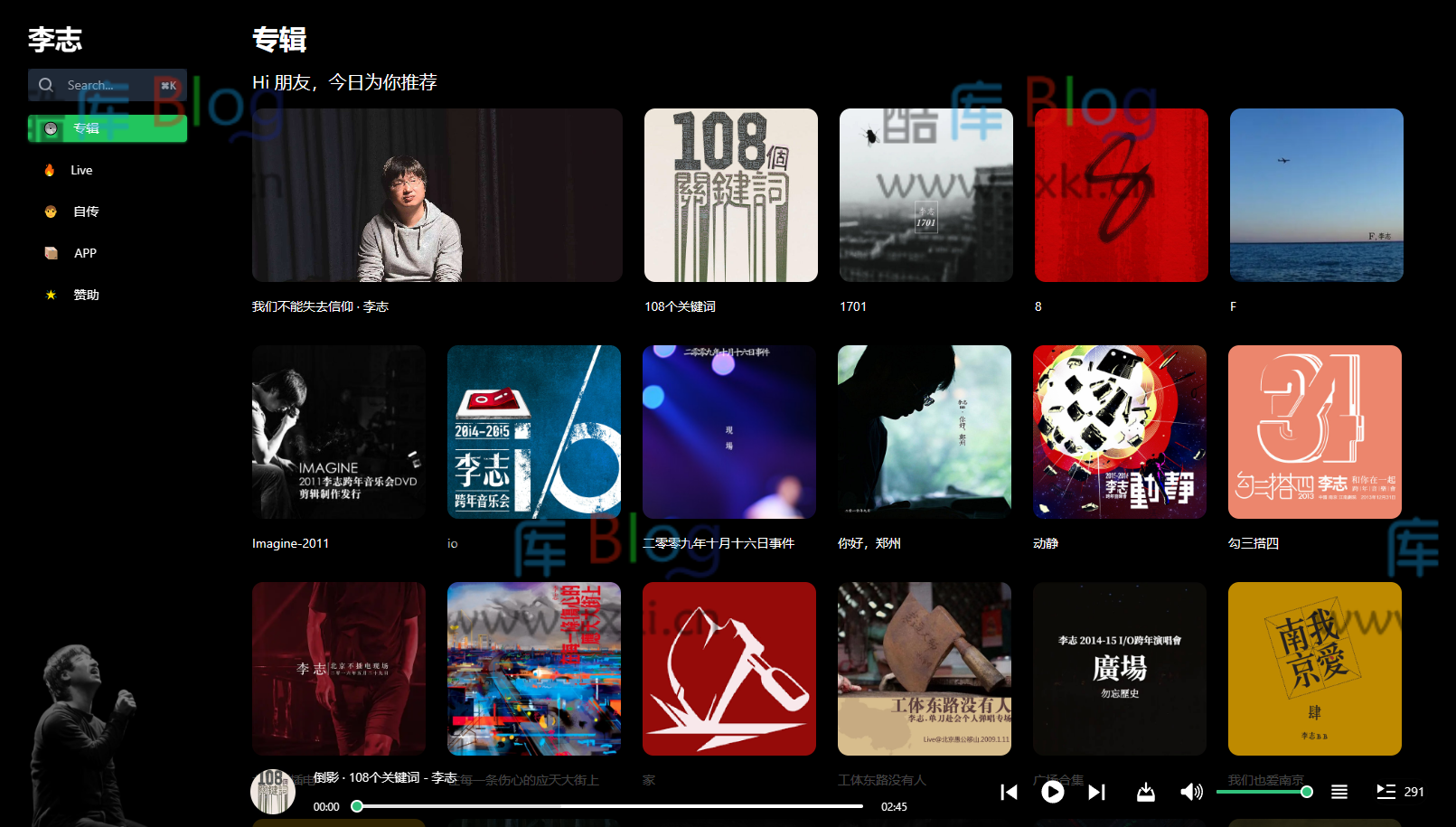1456x827 pixels.
Task: Open the APP section in the sidebar
Action: coord(83,253)
